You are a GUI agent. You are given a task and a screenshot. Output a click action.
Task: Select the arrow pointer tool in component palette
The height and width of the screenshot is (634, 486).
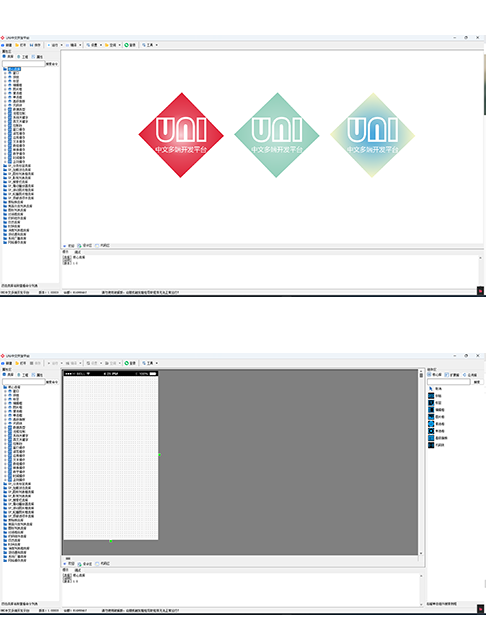(x=431, y=389)
